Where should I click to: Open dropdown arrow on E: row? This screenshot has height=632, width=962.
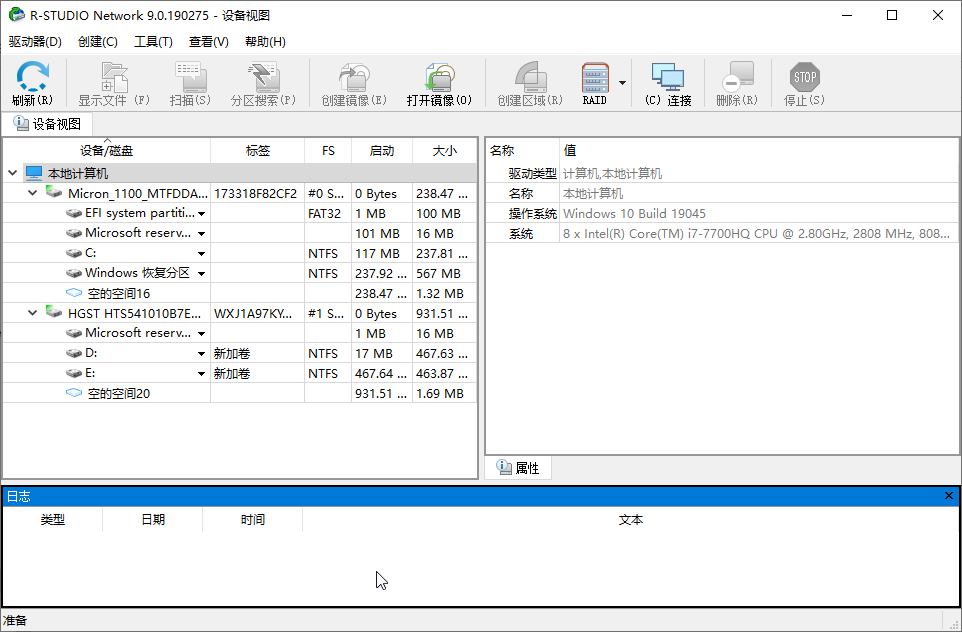(201, 374)
